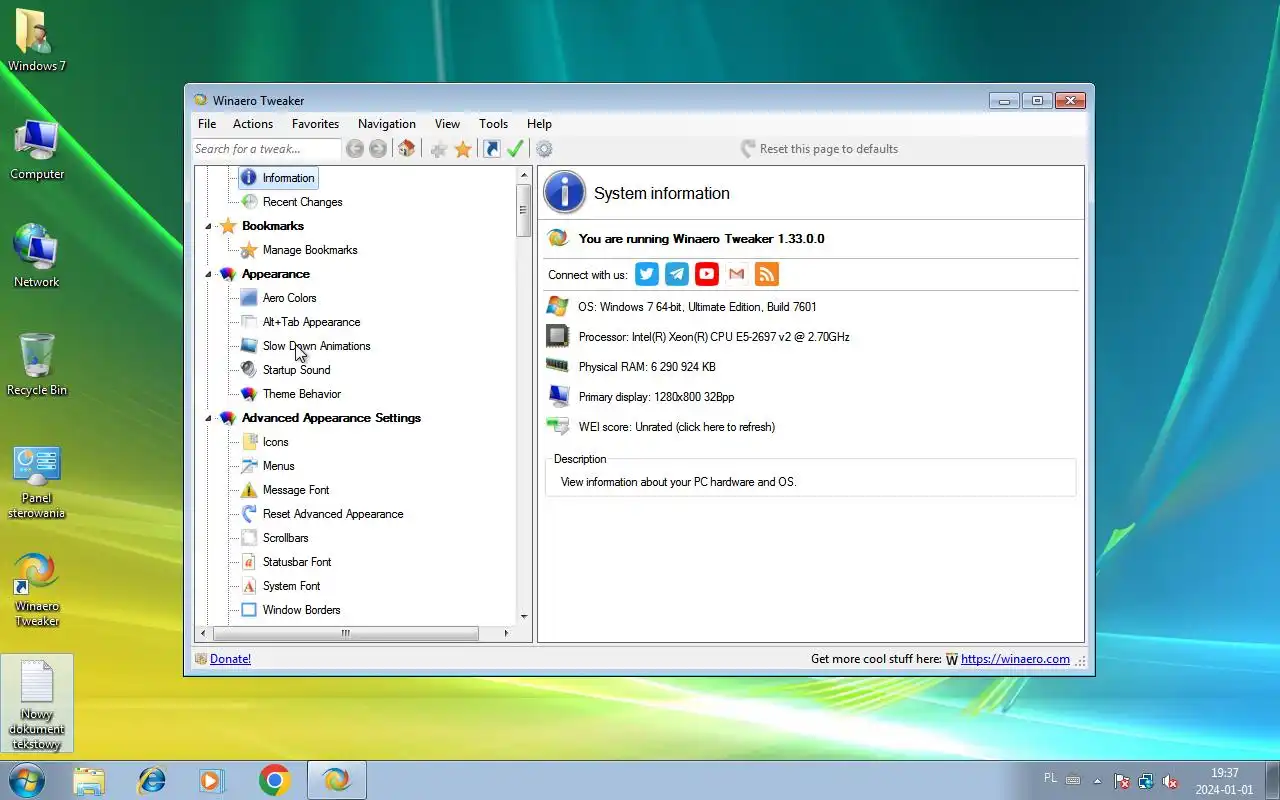Click the Recent Changes clock icon
Image resolution: width=1280 pixels, height=800 pixels.
[249, 202]
